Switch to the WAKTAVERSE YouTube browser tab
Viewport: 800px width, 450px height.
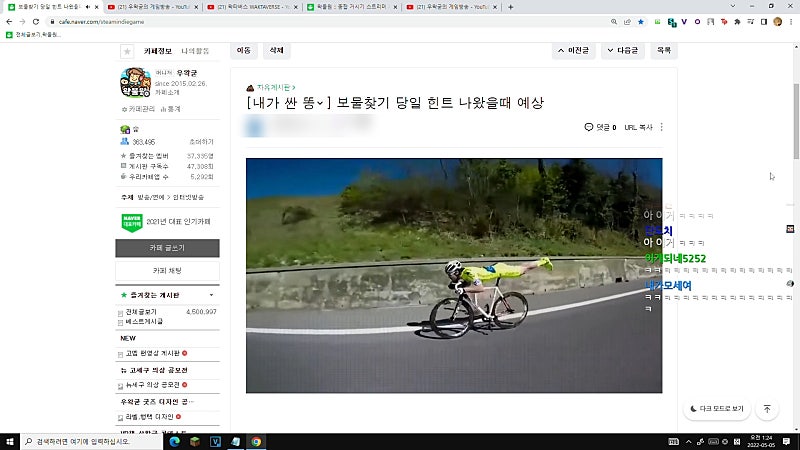click(x=253, y=7)
